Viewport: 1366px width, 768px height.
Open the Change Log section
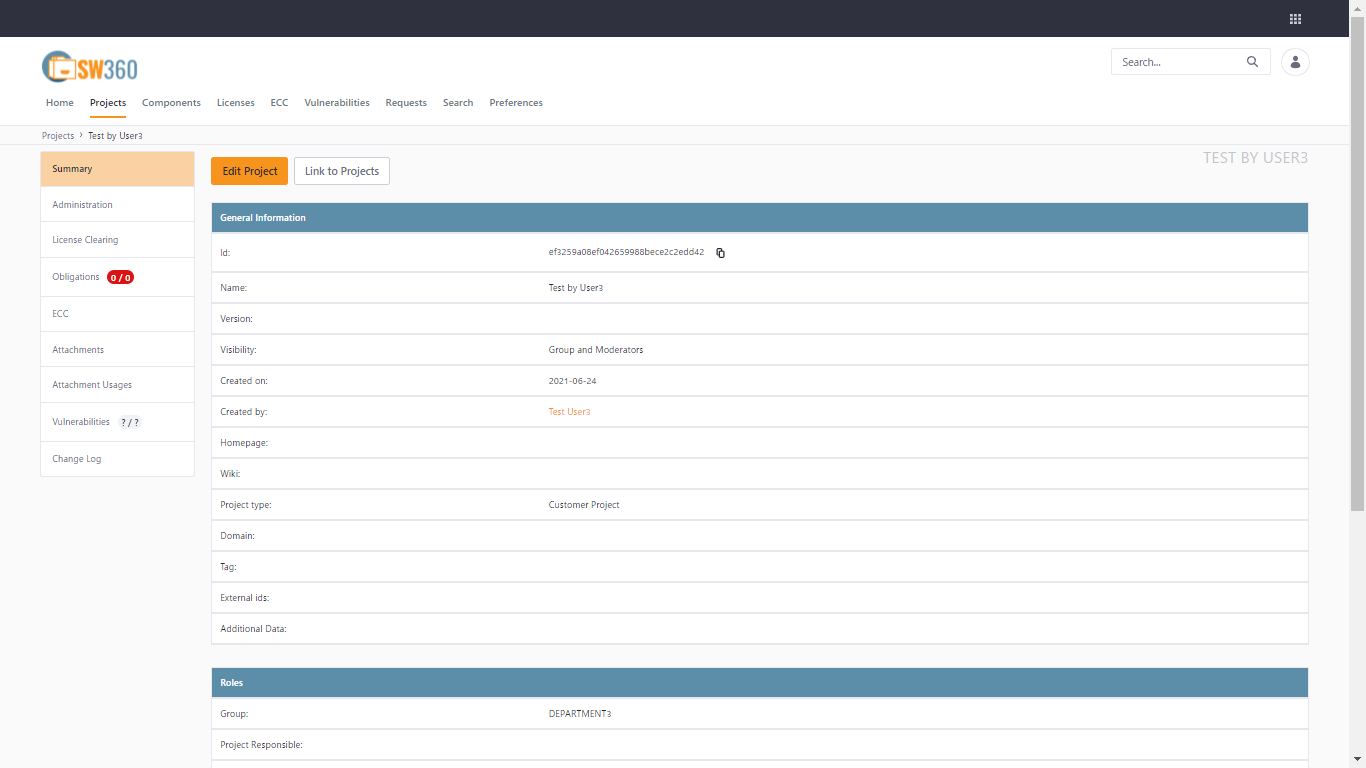coord(77,458)
